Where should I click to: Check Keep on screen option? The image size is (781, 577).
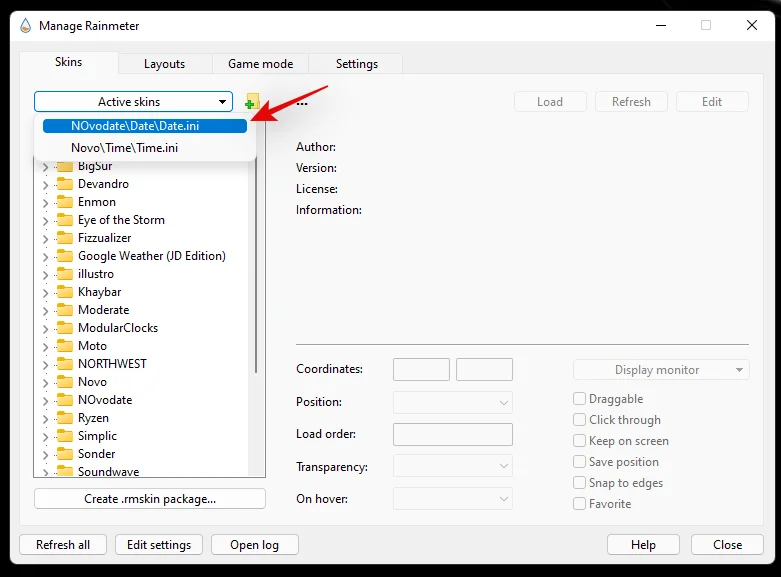click(x=579, y=440)
